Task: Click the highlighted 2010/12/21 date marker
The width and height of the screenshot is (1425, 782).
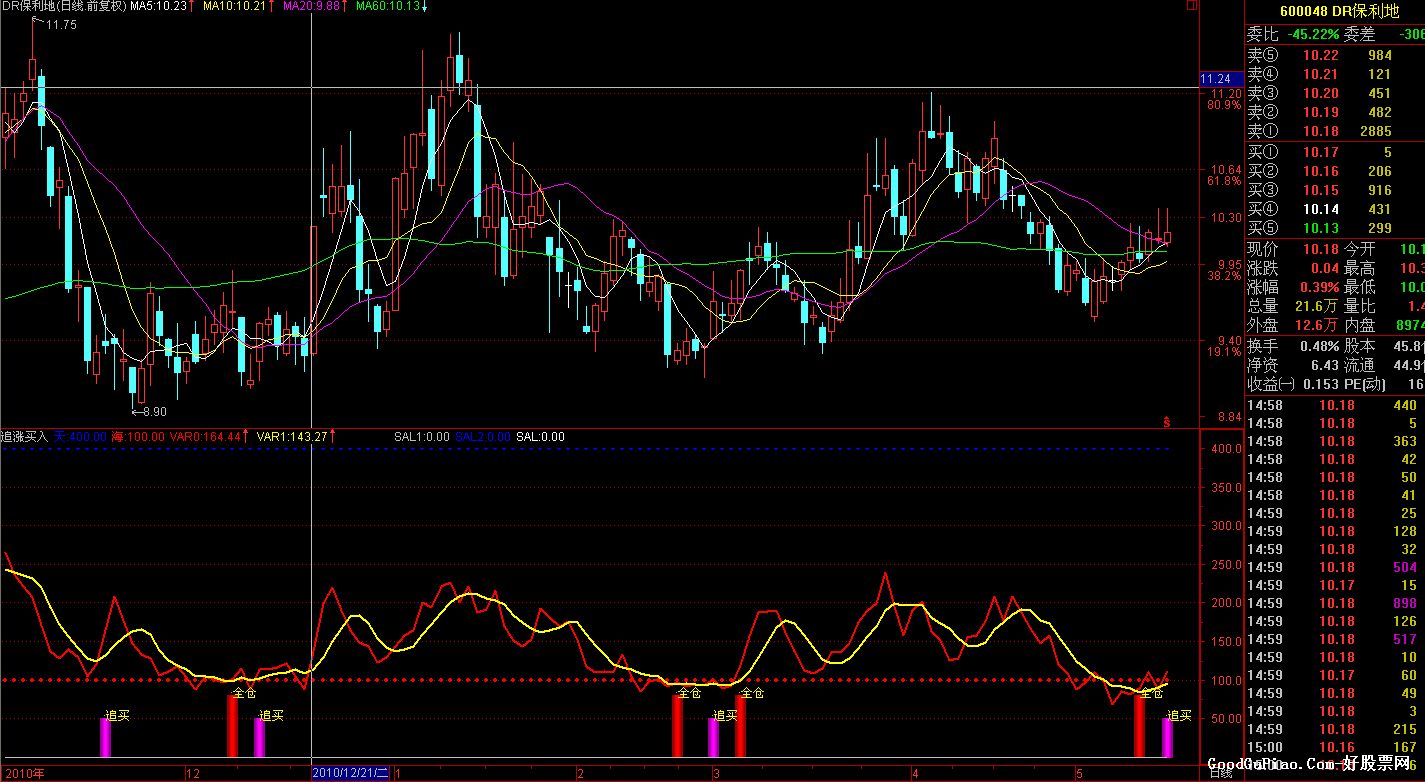Action: pos(352,773)
